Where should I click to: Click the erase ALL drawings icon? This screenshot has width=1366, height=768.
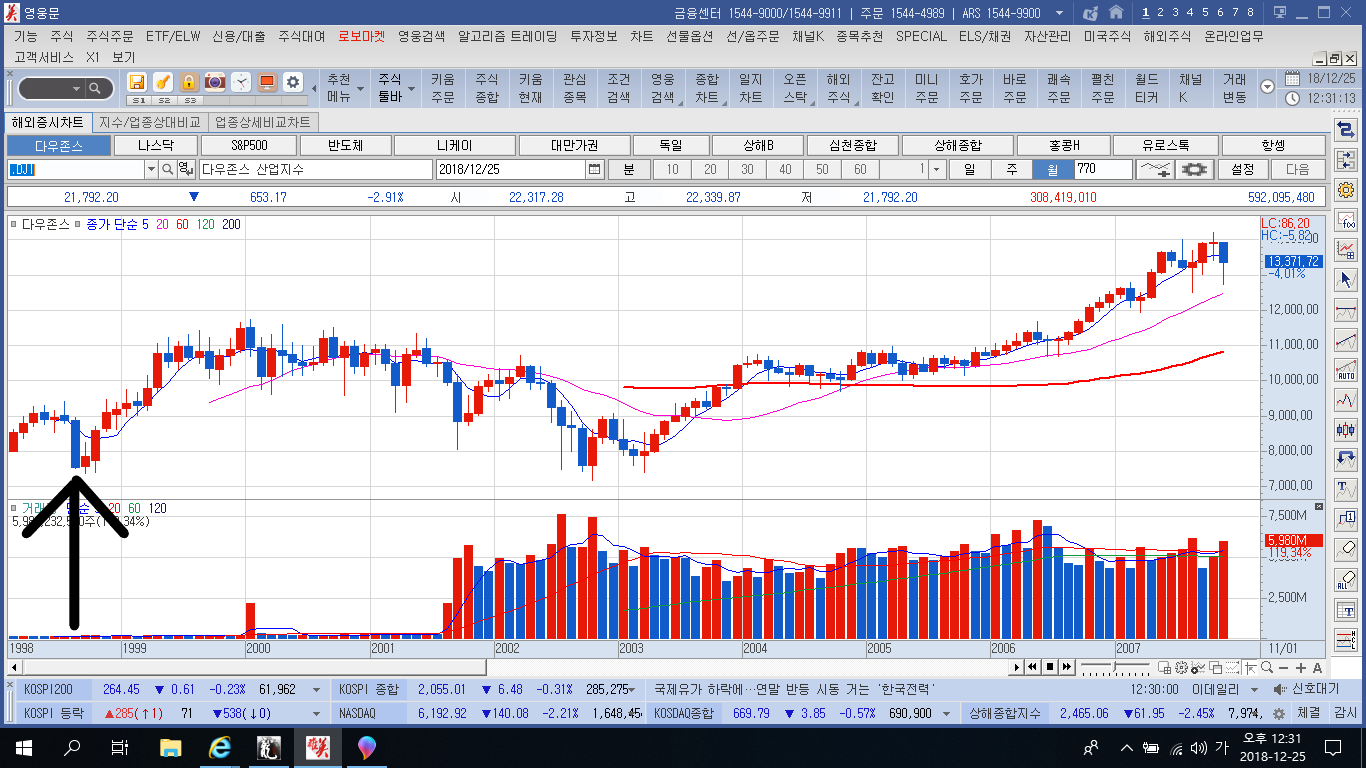pyautogui.click(x=1346, y=579)
